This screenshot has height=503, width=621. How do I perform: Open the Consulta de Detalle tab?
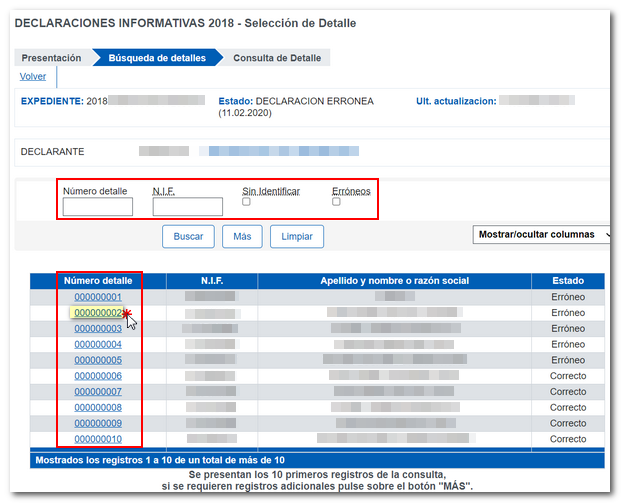coord(277,58)
